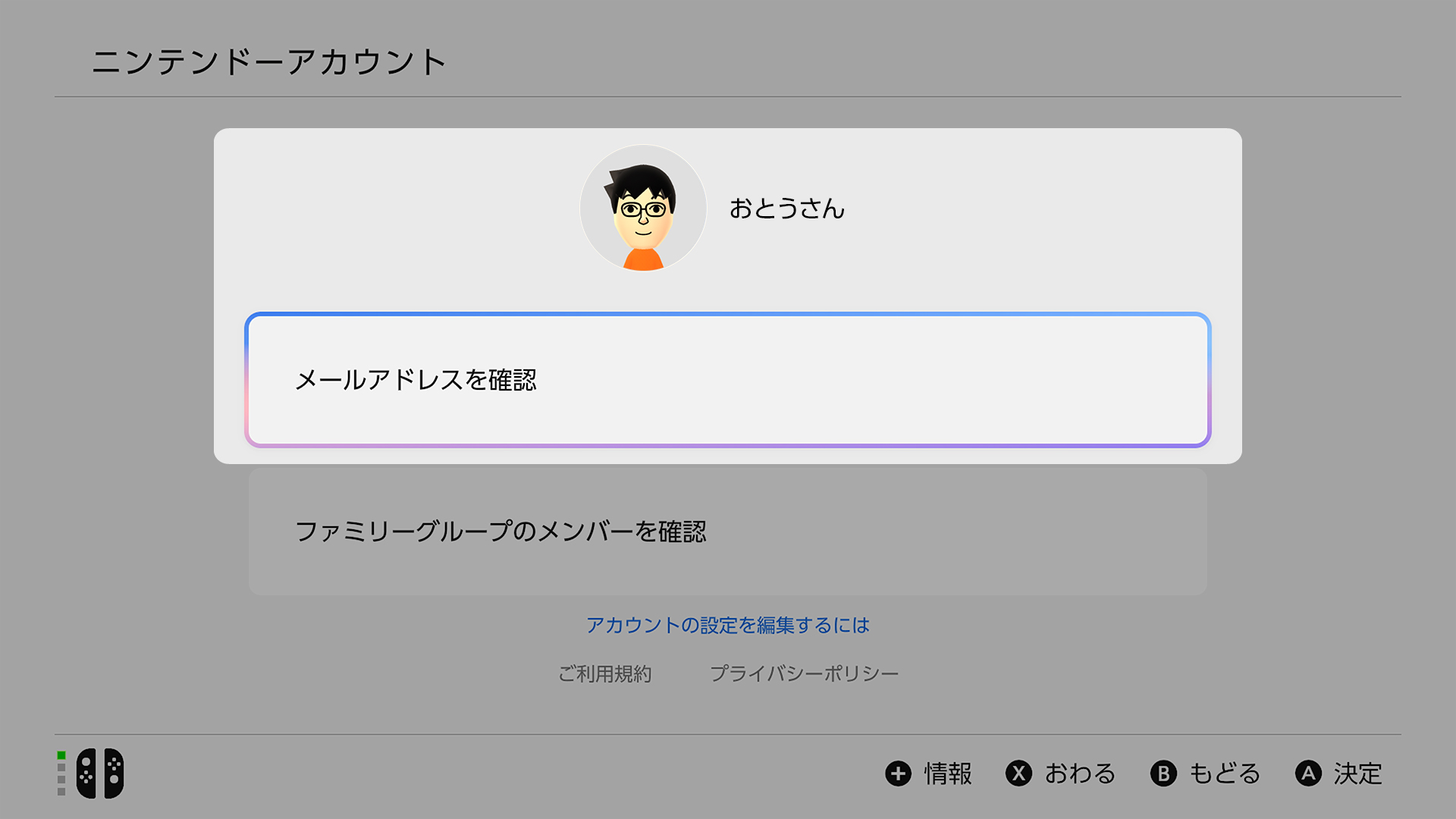1456x819 pixels.
Task: Go back via the もどる label
Action: pos(1225,773)
